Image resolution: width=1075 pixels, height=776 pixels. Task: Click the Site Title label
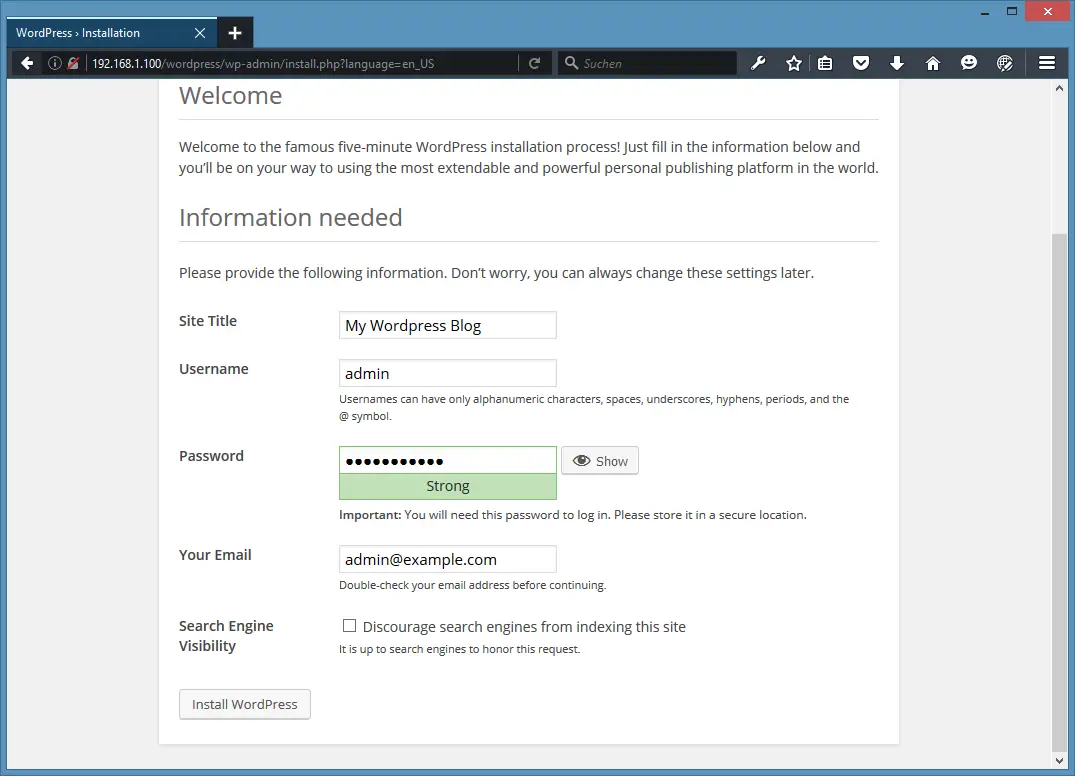(x=208, y=321)
